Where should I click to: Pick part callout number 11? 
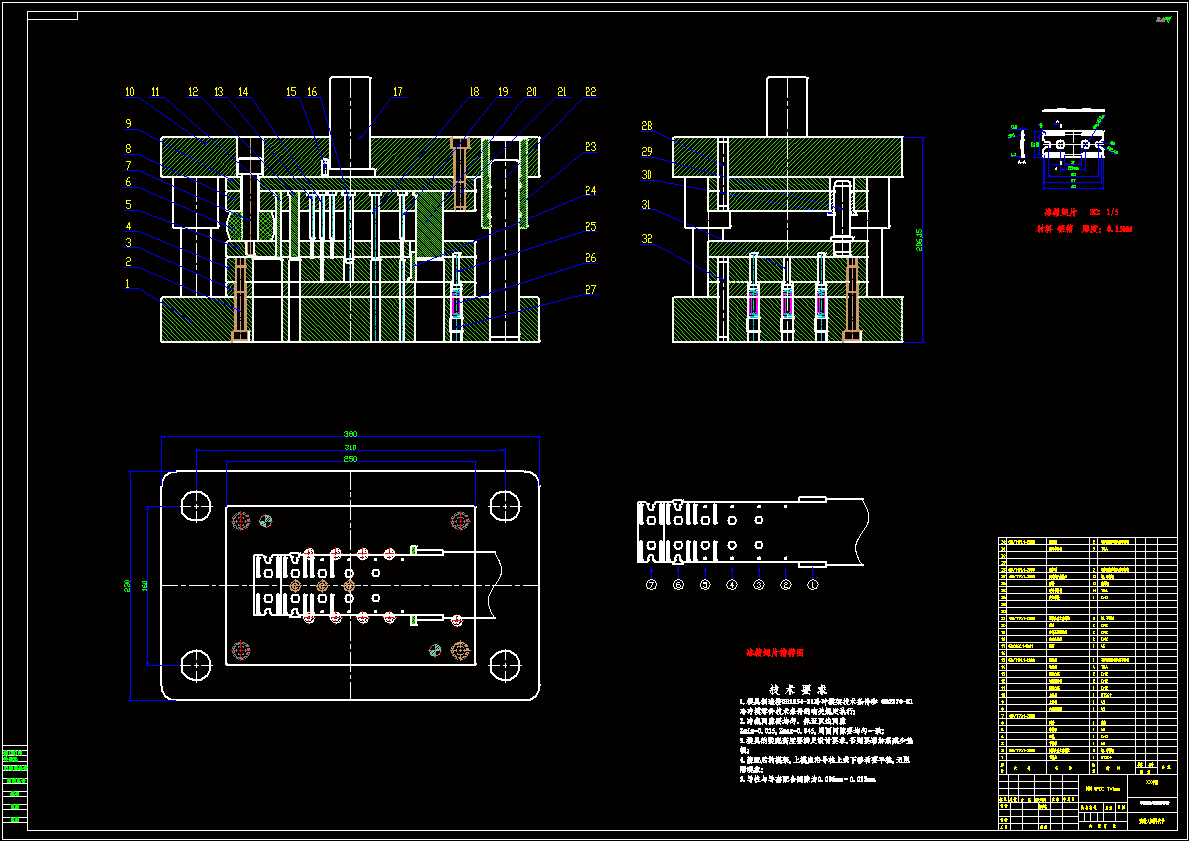point(155,93)
